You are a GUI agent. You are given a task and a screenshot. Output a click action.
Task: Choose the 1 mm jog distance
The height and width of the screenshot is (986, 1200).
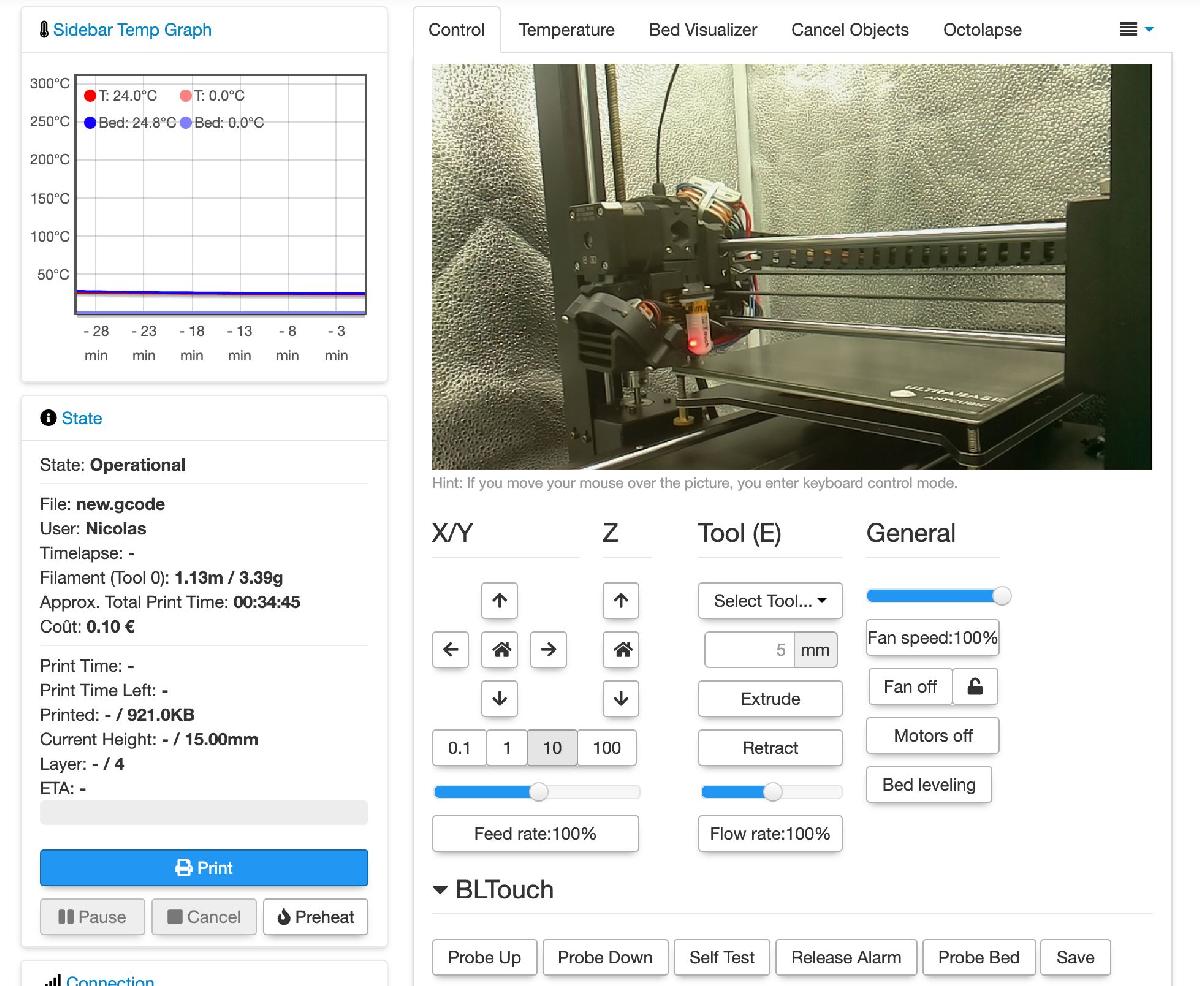pyautogui.click(x=507, y=748)
